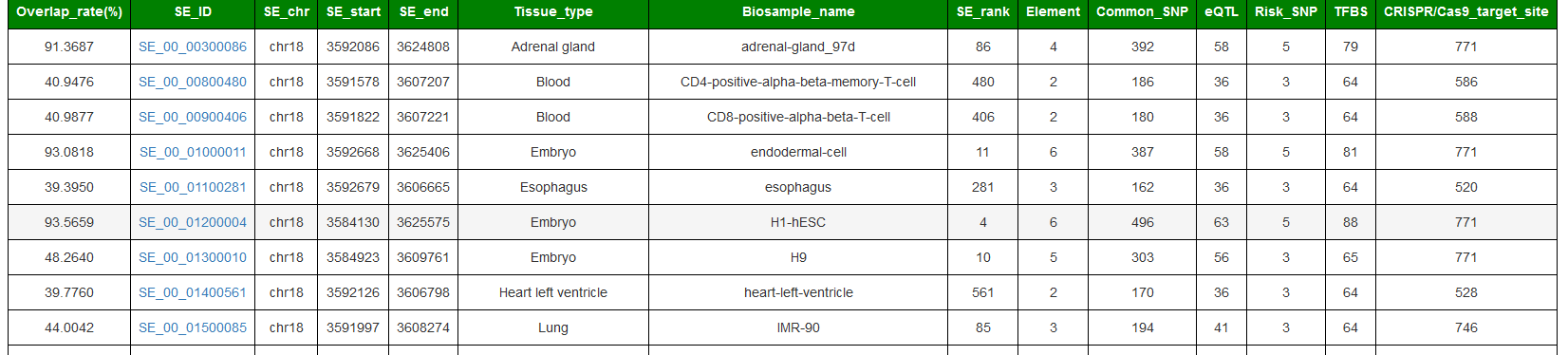Image resolution: width=1568 pixels, height=355 pixels.
Task: Open the SE_00_00900406 link
Action: pos(193,117)
